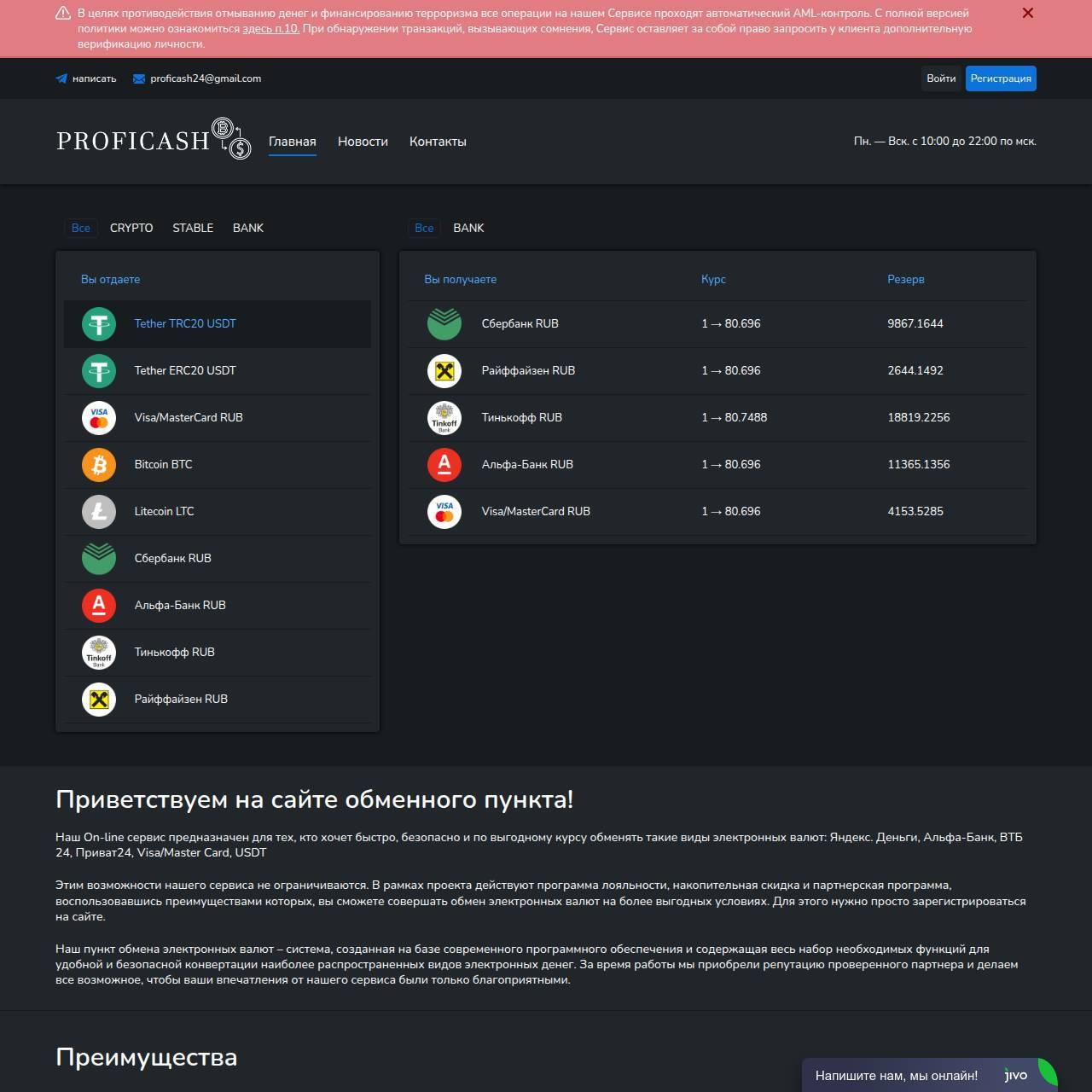Filter receive list by BANK
The image size is (1092, 1092).
tap(468, 228)
